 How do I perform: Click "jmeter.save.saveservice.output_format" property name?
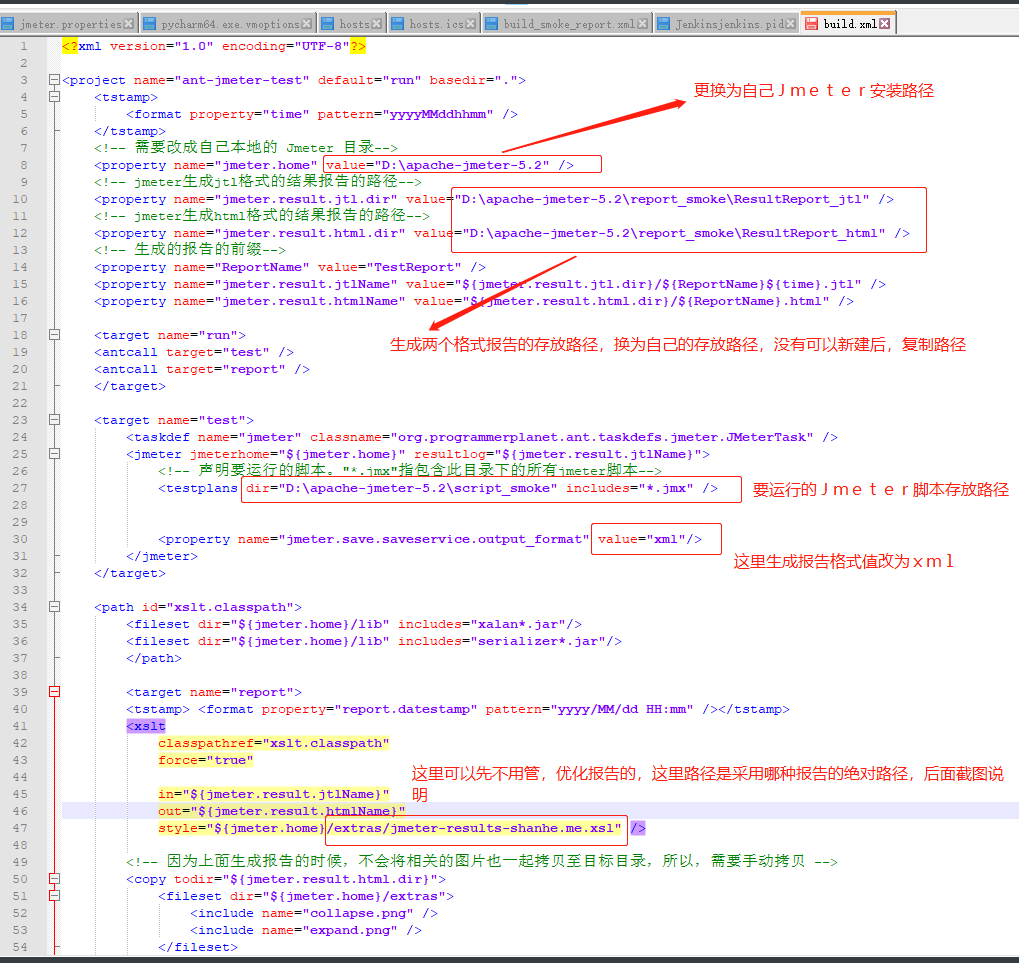tap(433, 539)
